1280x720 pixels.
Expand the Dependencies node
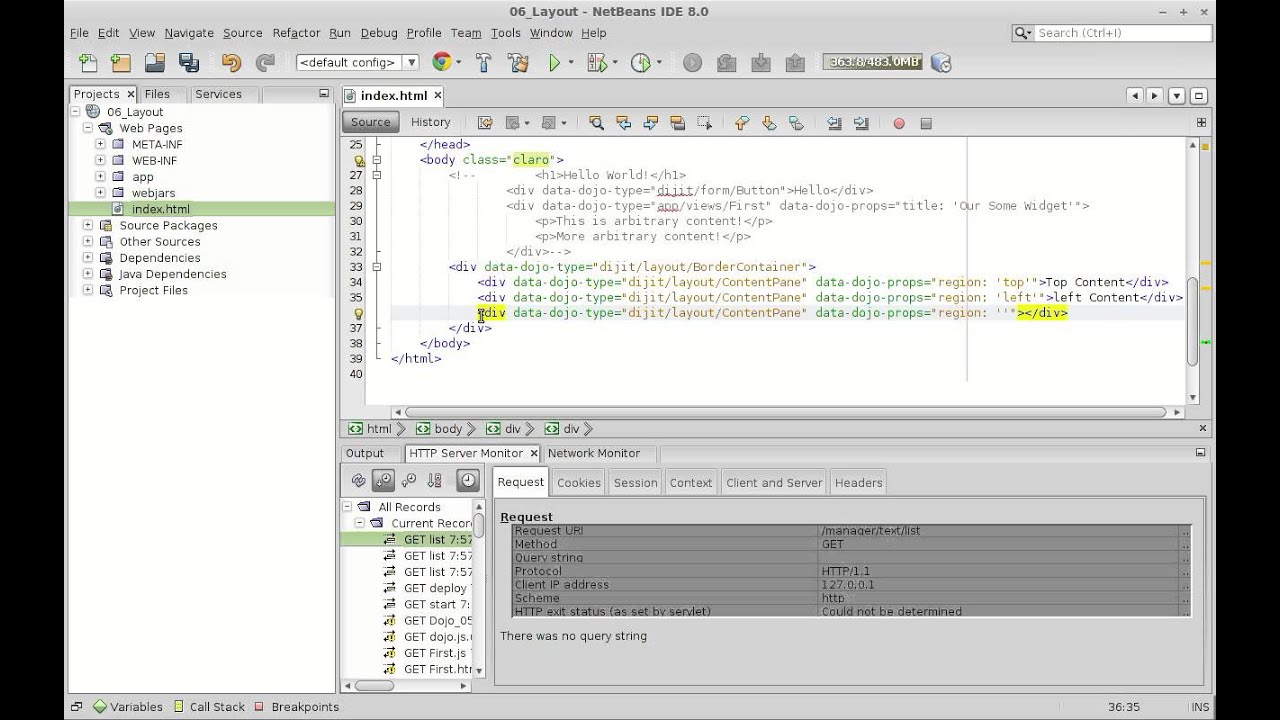point(87,258)
